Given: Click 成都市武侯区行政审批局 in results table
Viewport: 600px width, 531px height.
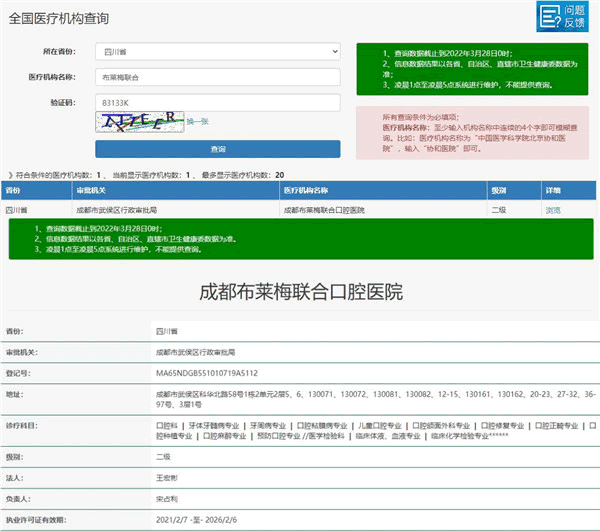Looking at the screenshot, I should (x=116, y=210).
